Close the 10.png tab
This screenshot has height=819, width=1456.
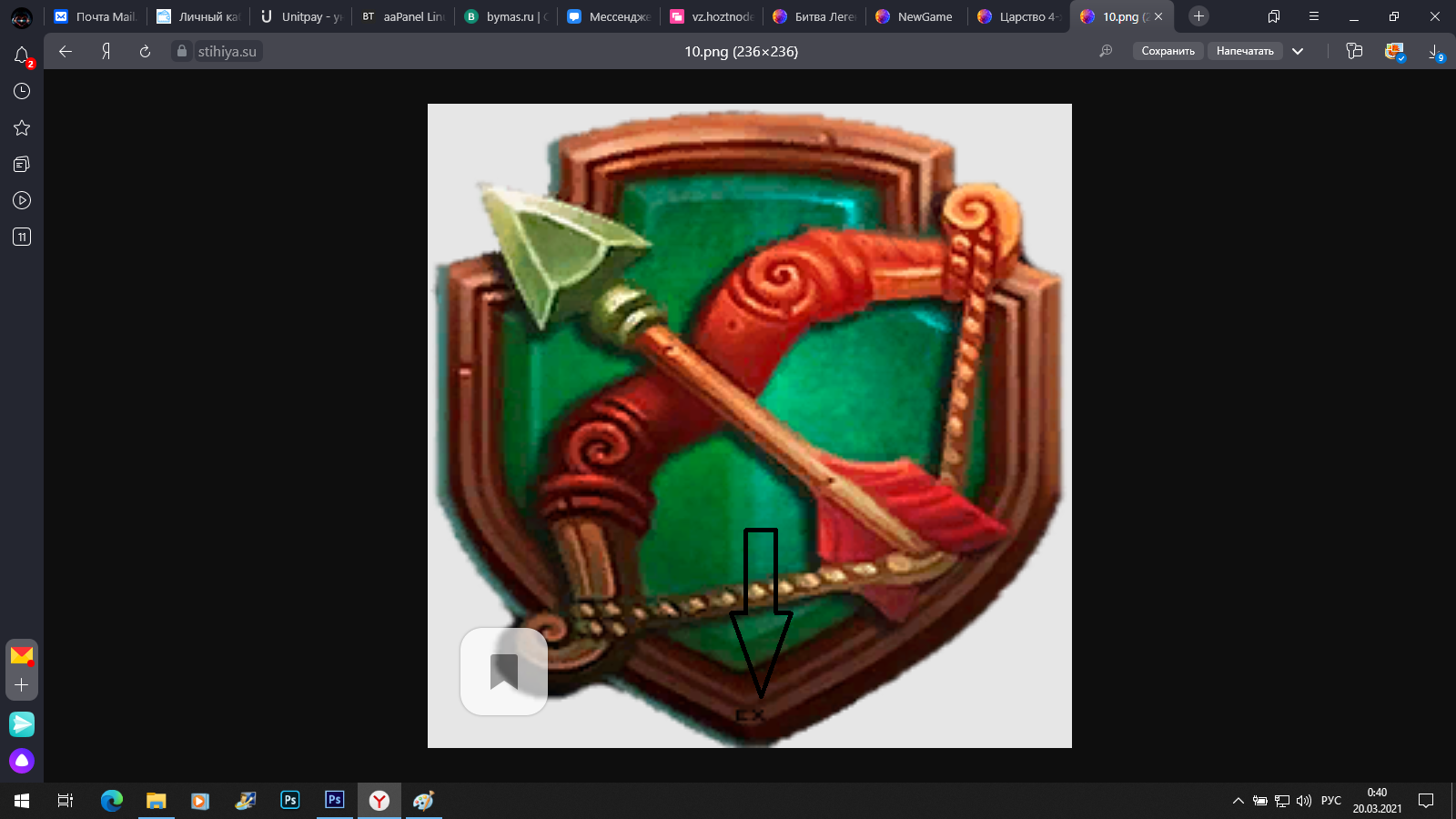coord(1158,16)
